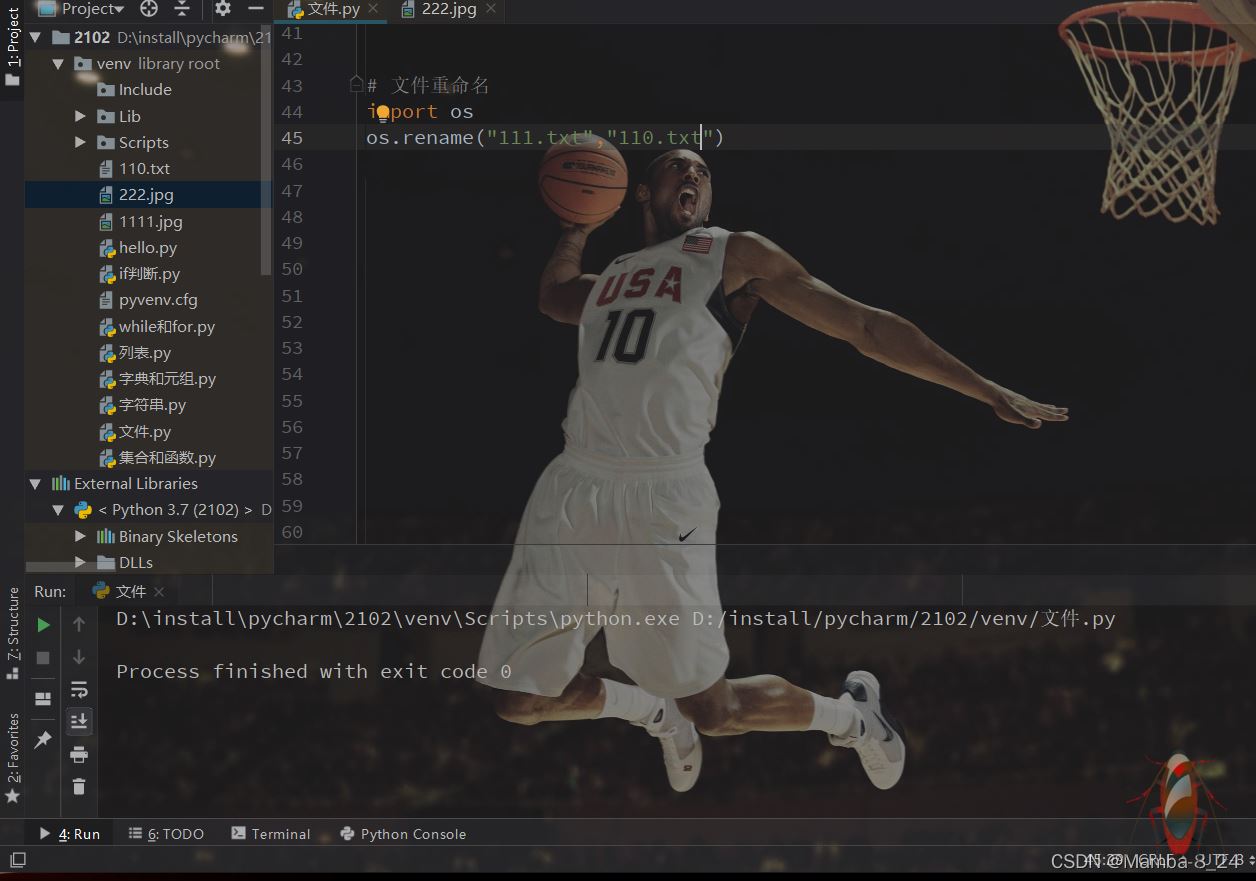Rerun the script with green play button
Screen dimensions: 1256x881
pos(43,625)
